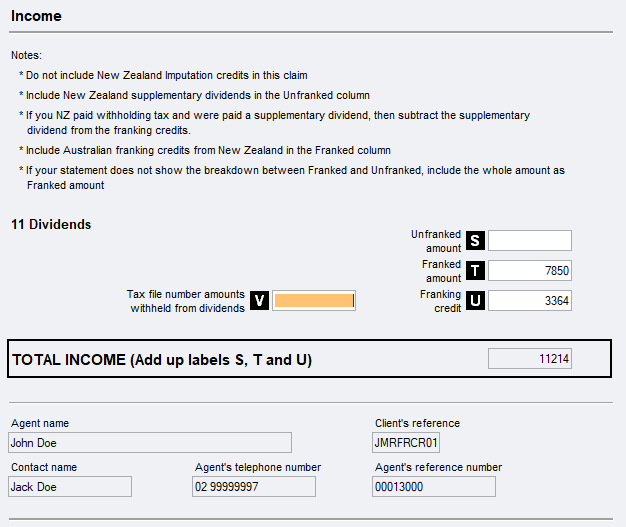This screenshot has width=626, height=527.
Task: Click the Agent's telephone number field
Action: 254,487
